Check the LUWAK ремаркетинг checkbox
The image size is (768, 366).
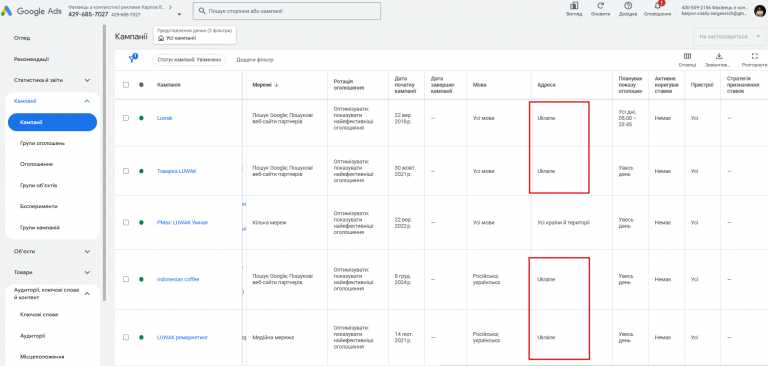(126, 337)
